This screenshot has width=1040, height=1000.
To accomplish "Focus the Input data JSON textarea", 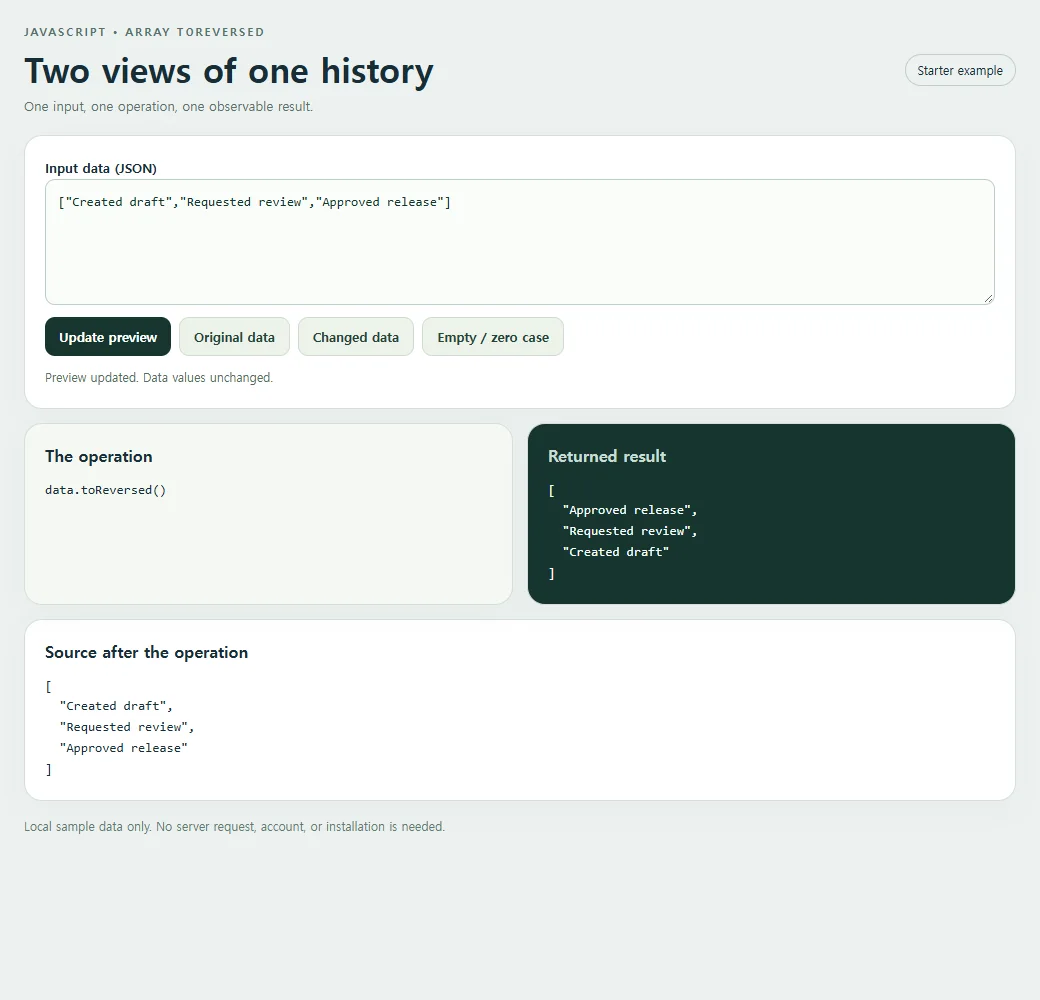I will tap(520, 242).
